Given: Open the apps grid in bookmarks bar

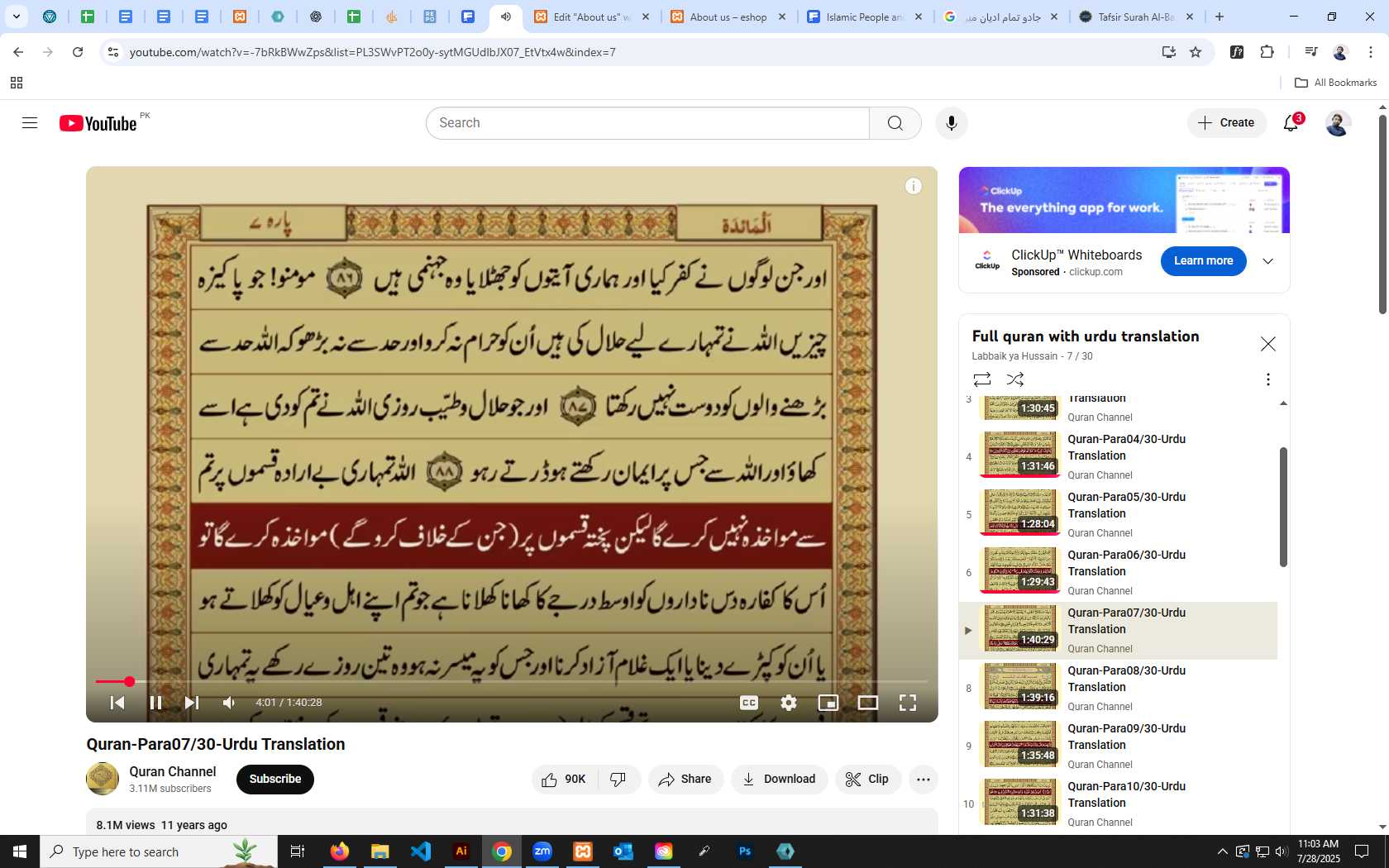Looking at the screenshot, I should pyautogui.click(x=17, y=83).
